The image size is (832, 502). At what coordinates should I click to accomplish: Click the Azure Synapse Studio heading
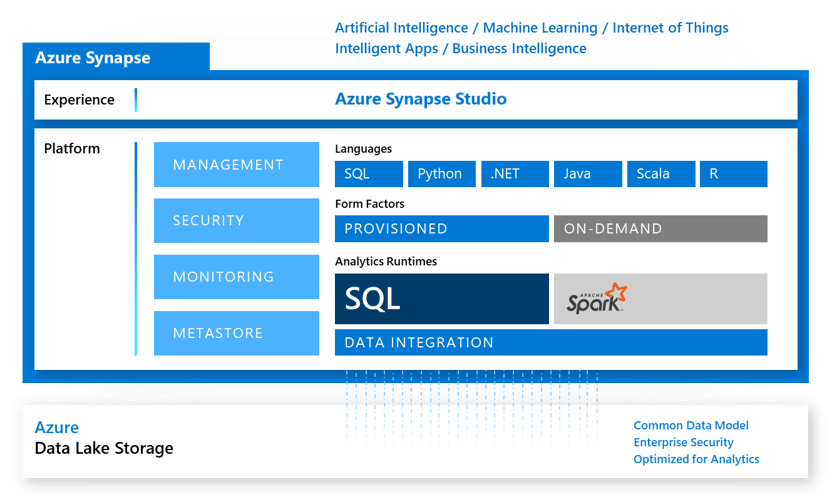tap(421, 99)
